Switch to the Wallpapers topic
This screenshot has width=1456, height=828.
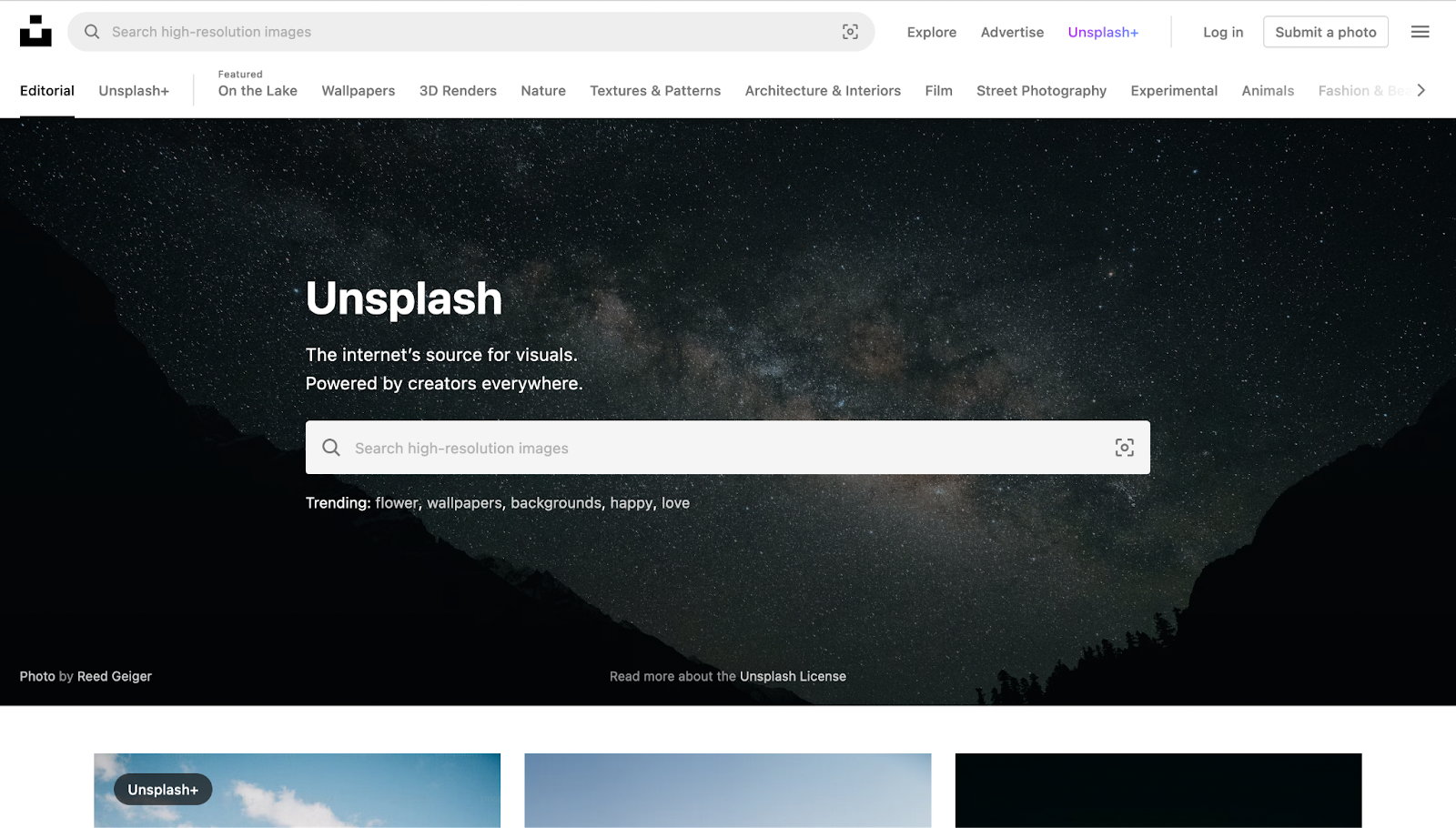click(358, 91)
